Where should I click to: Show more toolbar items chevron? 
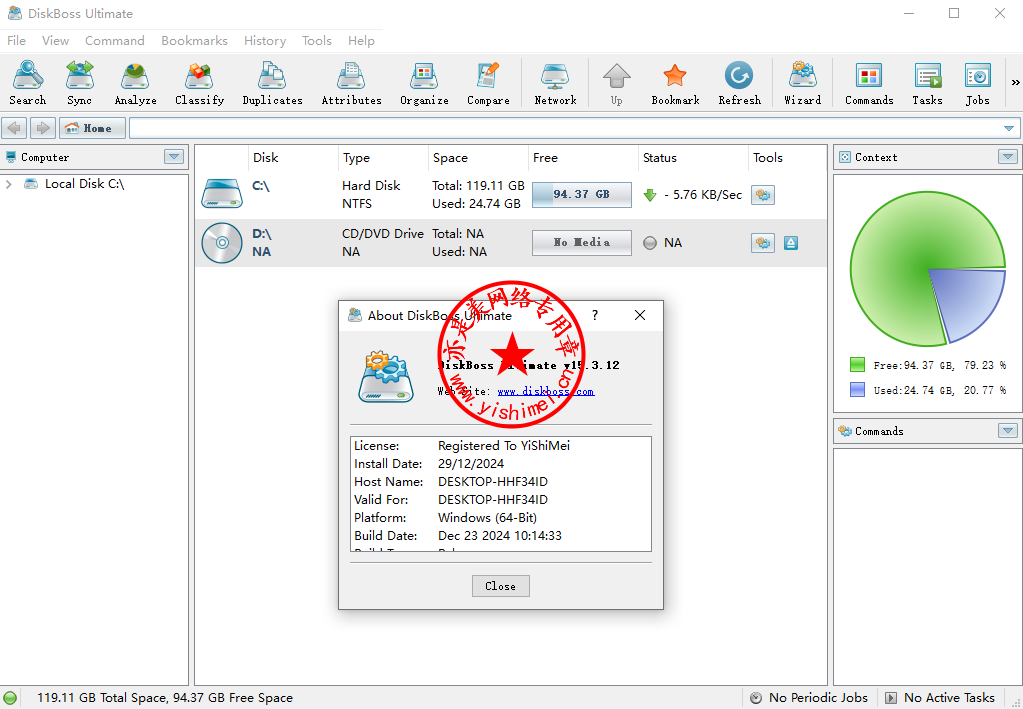coord(1015,82)
